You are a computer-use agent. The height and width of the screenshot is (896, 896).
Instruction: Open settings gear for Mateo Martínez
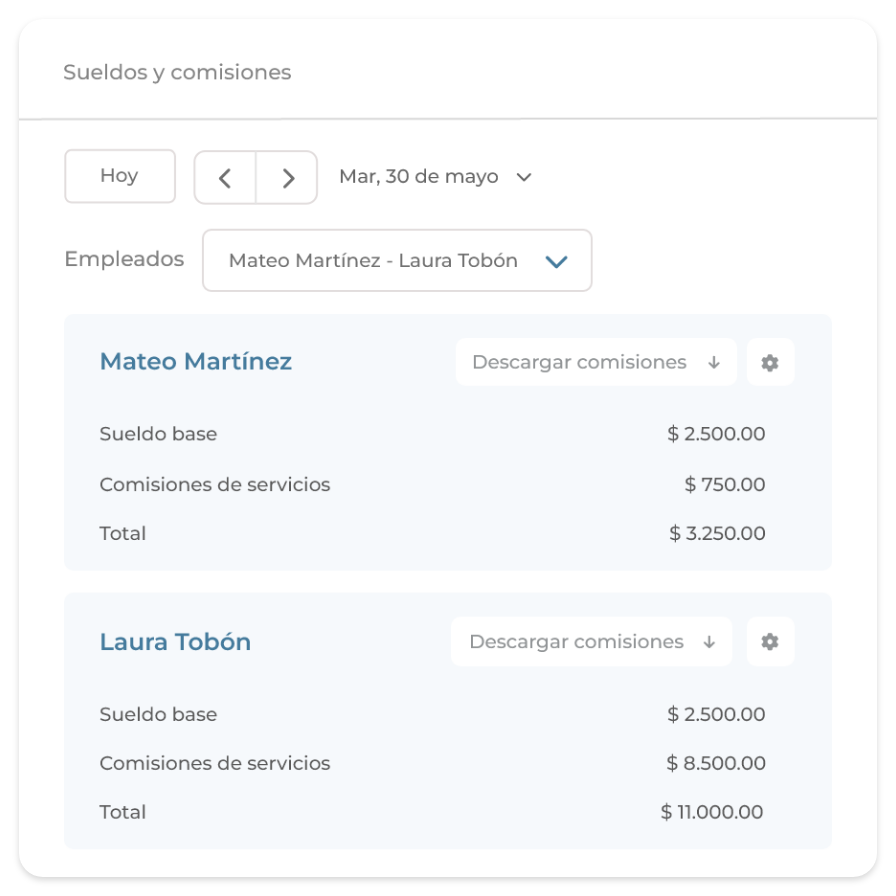[770, 363]
